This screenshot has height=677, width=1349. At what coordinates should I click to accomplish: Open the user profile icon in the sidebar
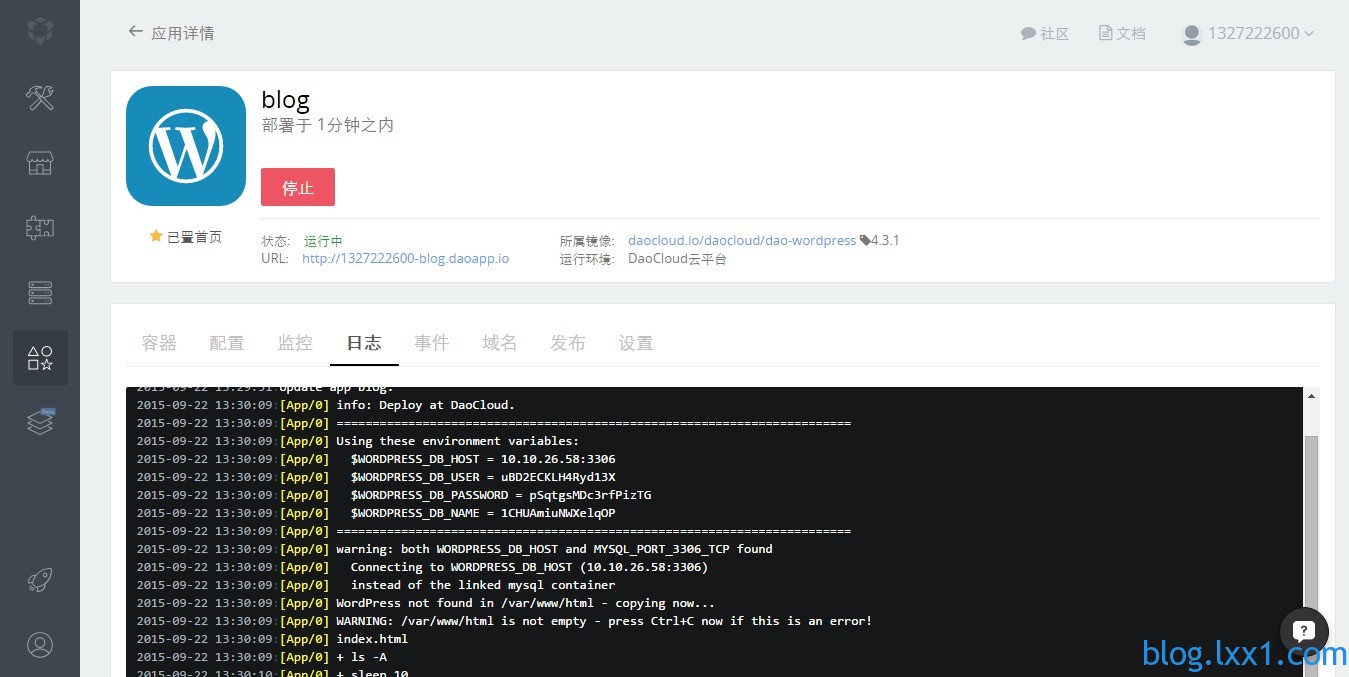pos(40,645)
